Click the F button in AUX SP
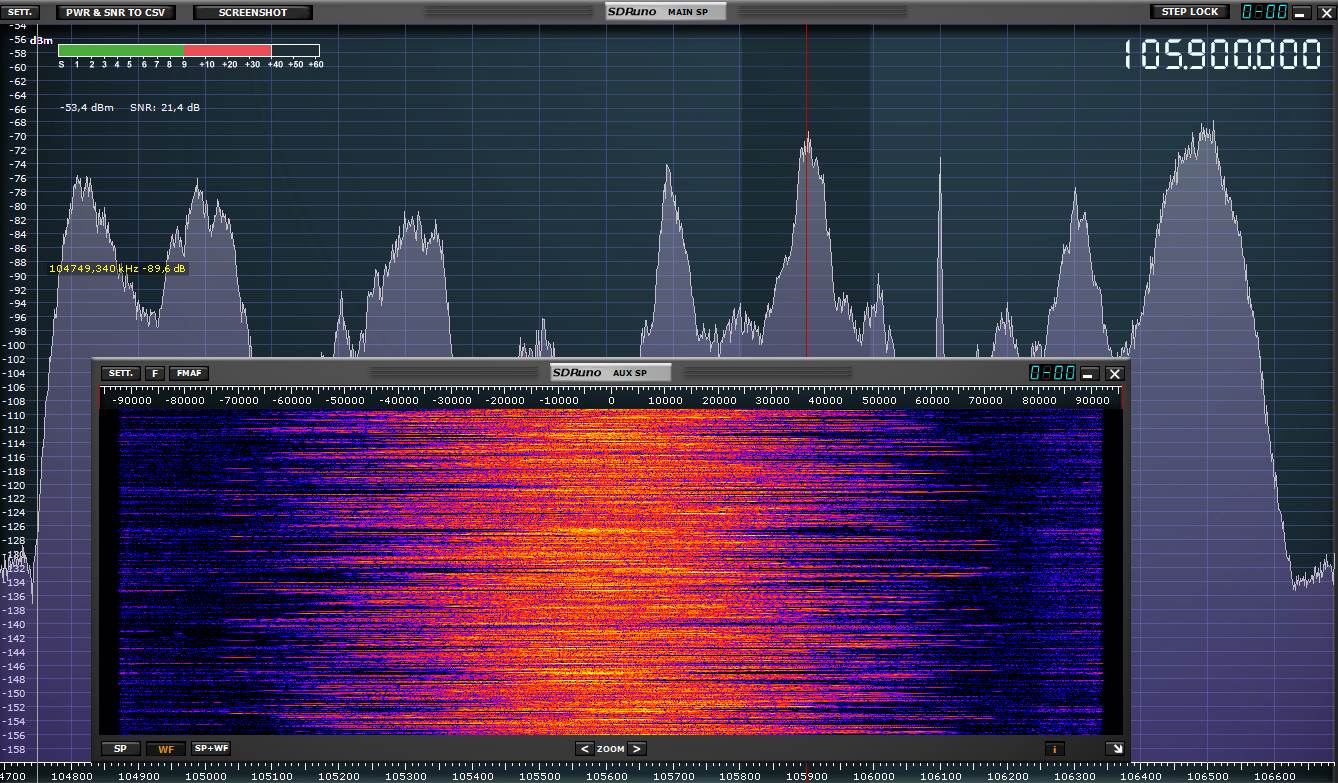 (x=154, y=373)
